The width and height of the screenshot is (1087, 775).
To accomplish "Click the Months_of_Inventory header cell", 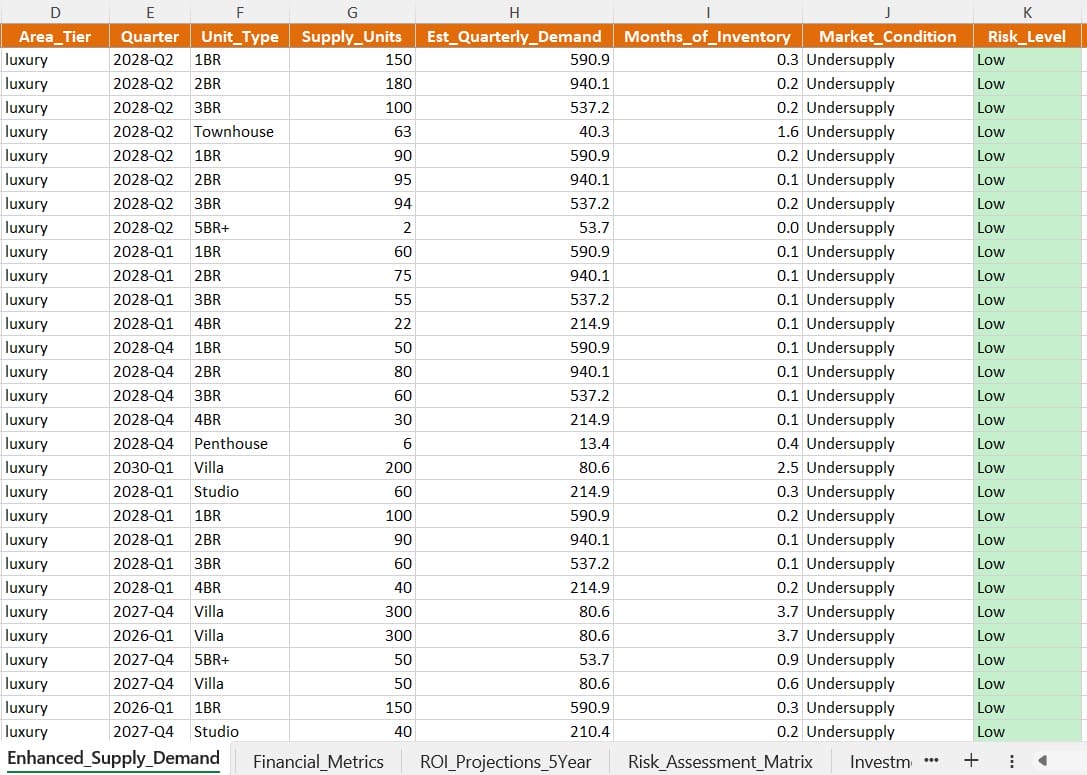I will pyautogui.click(x=707, y=36).
